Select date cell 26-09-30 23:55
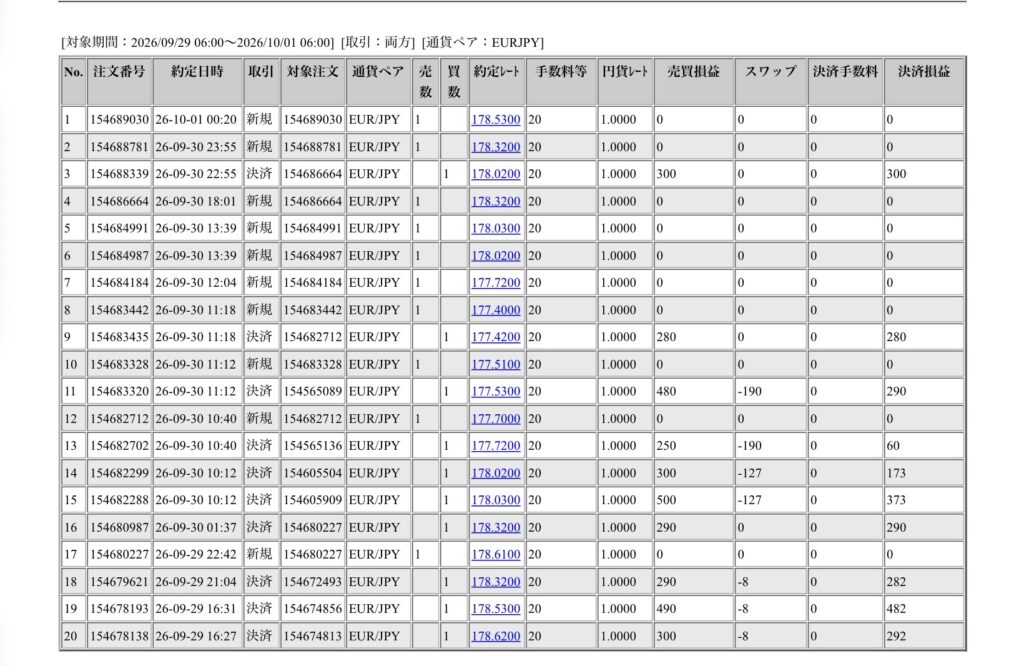The image size is (1024, 666). click(x=196, y=147)
